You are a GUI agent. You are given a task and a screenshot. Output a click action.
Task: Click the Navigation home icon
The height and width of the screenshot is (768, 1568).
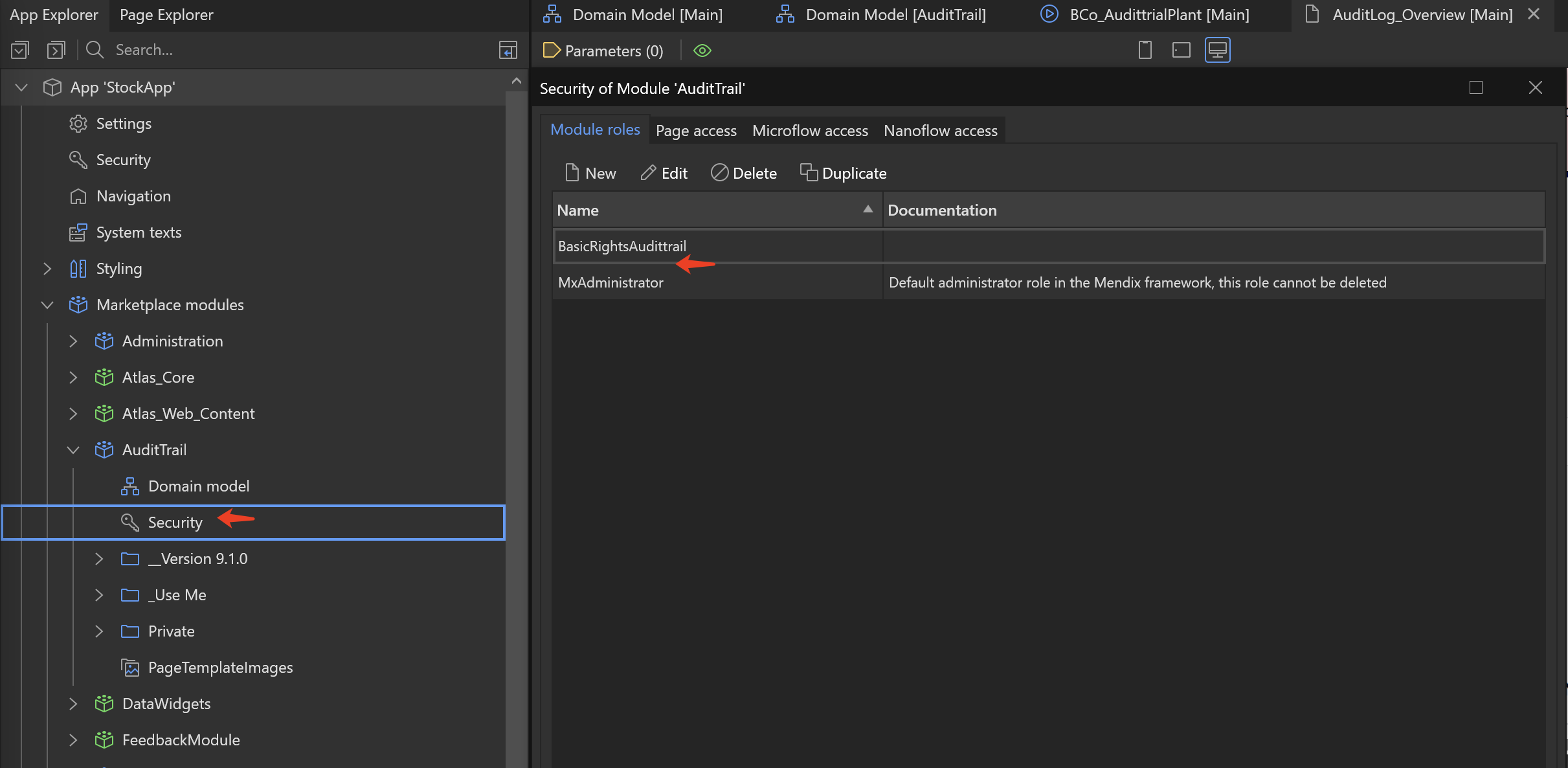(x=78, y=196)
